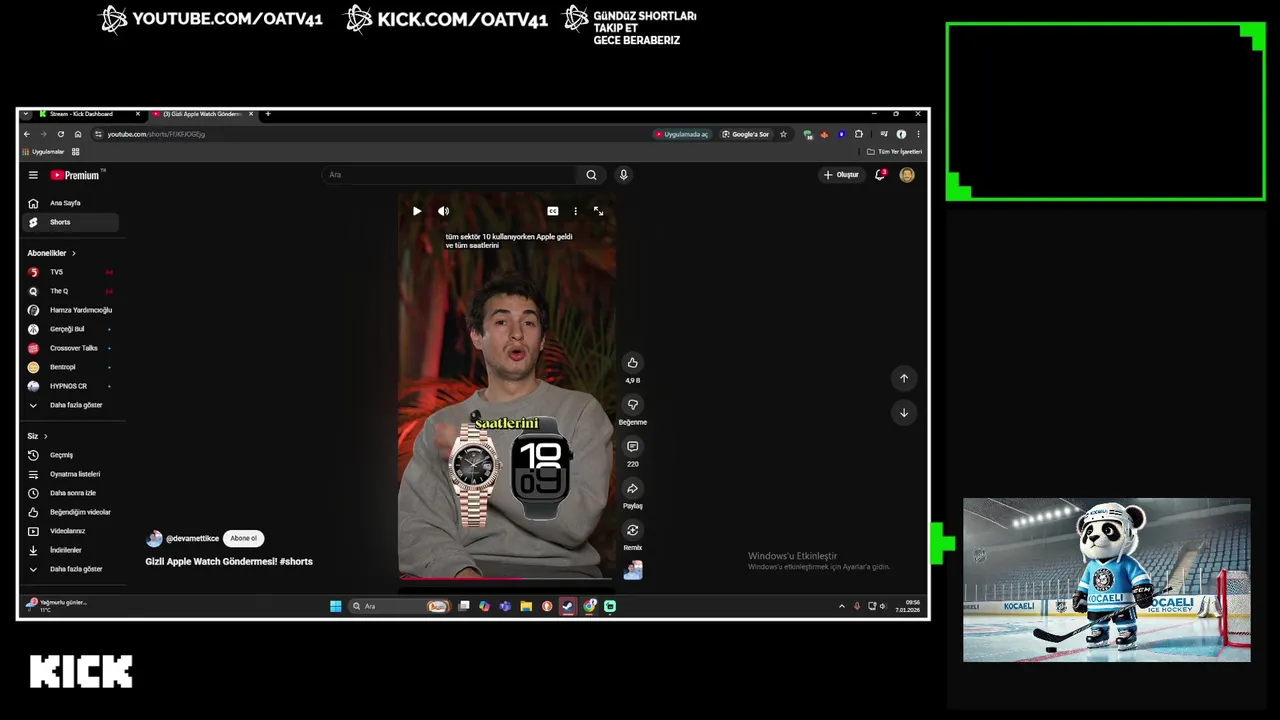
Task: Open the account avatar menu
Action: pos(907,175)
